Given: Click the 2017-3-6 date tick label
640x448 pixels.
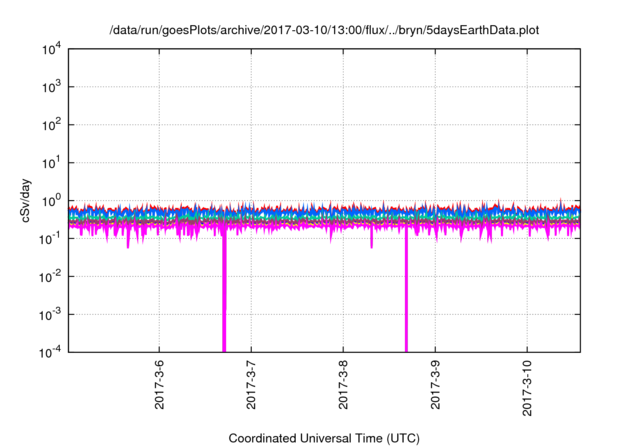Looking at the screenshot, I should [x=159, y=384].
